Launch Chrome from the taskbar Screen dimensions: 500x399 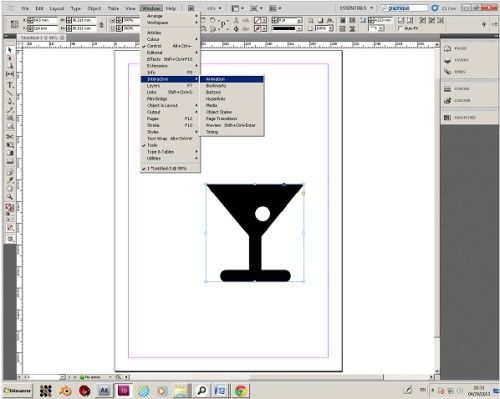[241, 391]
